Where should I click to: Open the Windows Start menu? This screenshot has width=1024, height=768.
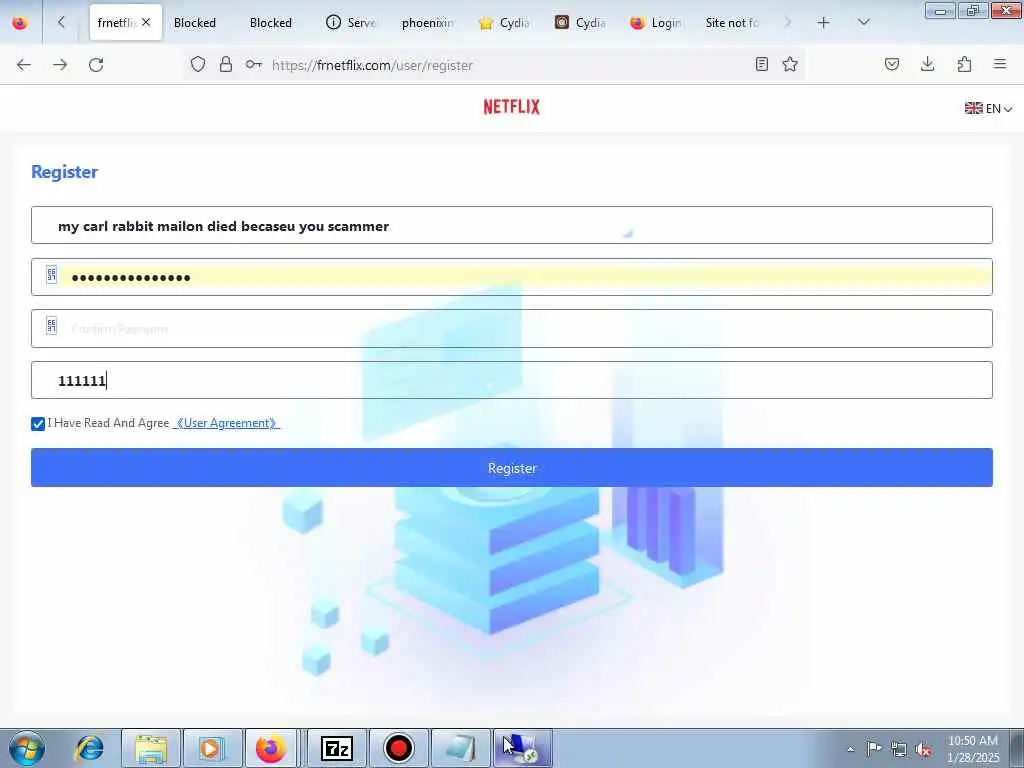(27, 748)
